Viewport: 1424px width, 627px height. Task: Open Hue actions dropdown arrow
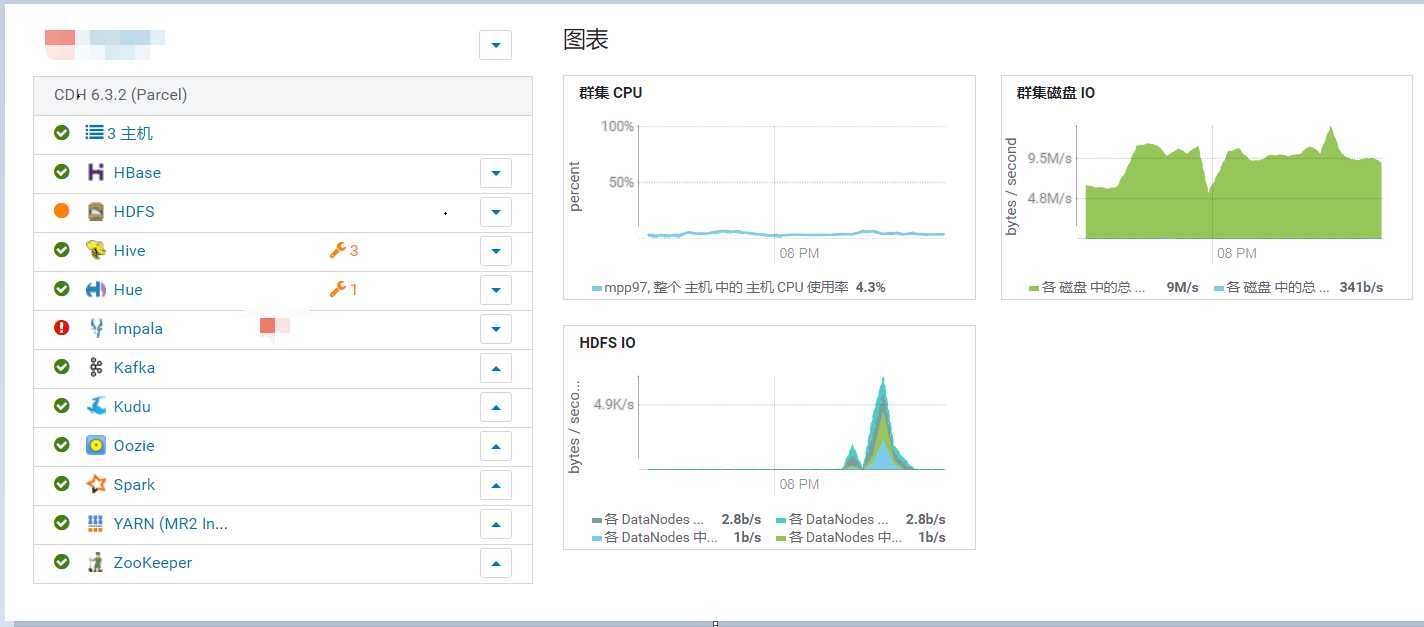[x=496, y=289]
